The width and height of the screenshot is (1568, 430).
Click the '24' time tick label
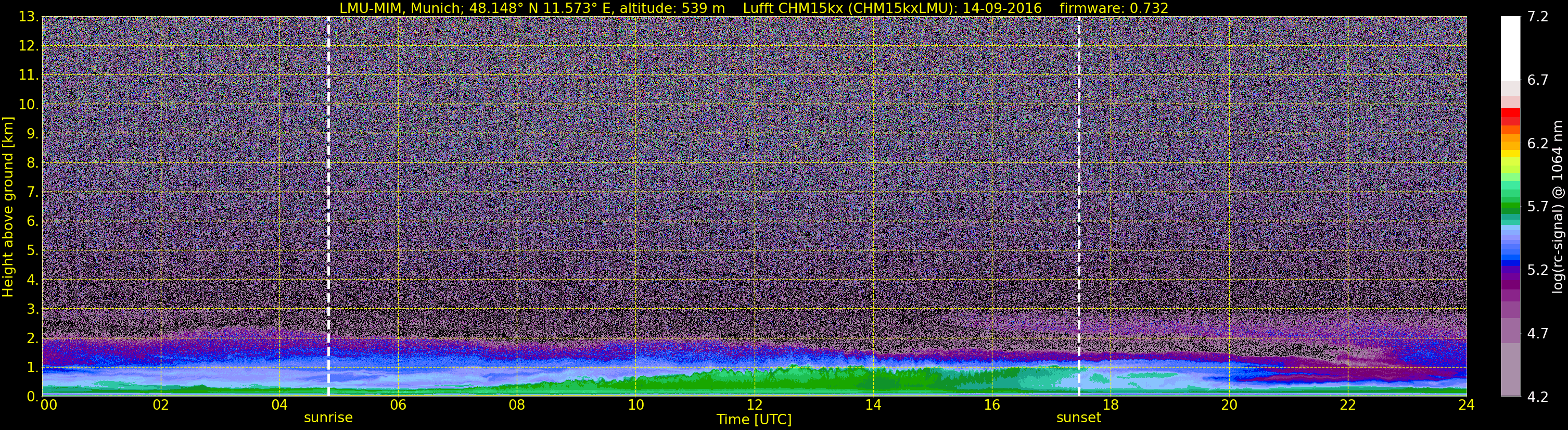point(1467,405)
